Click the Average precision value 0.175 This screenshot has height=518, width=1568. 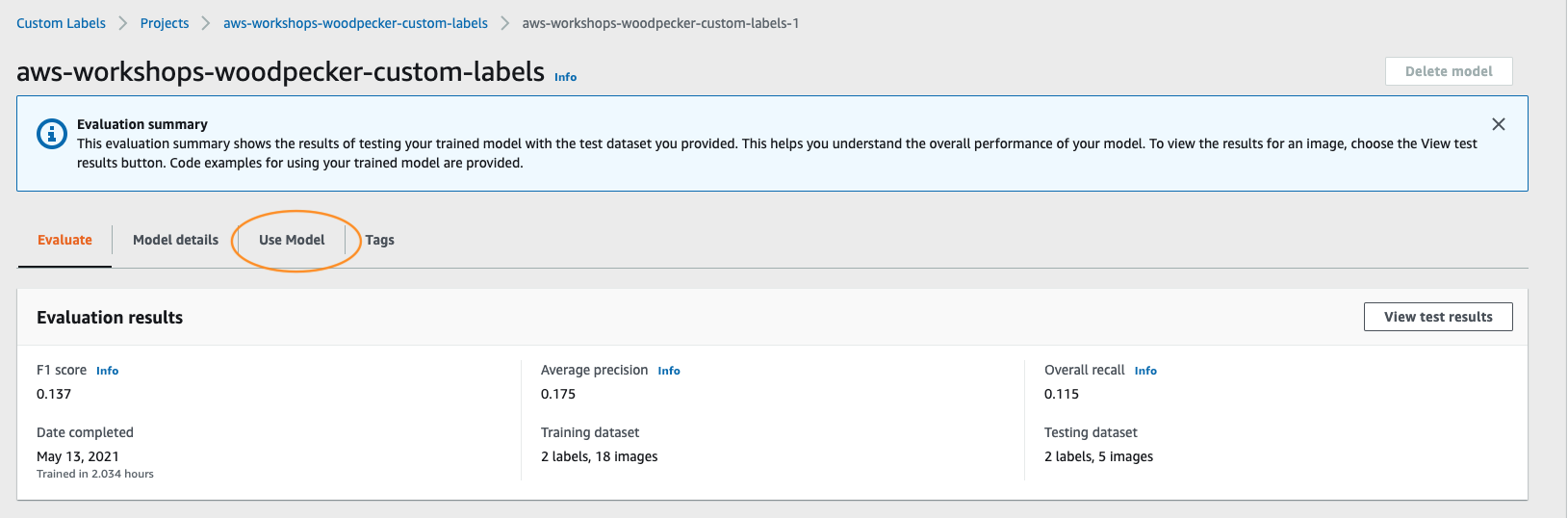(558, 394)
